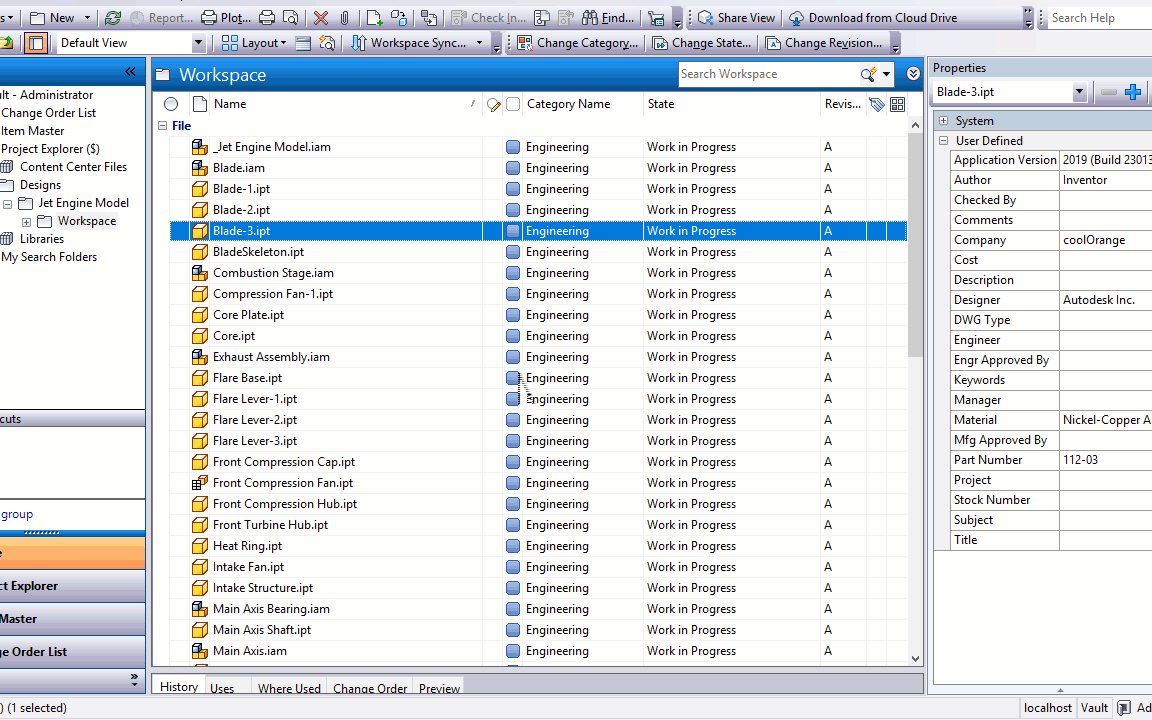Click the checkbox column header beside Category Name
The image size is (1152, 720).
(513, 104)
